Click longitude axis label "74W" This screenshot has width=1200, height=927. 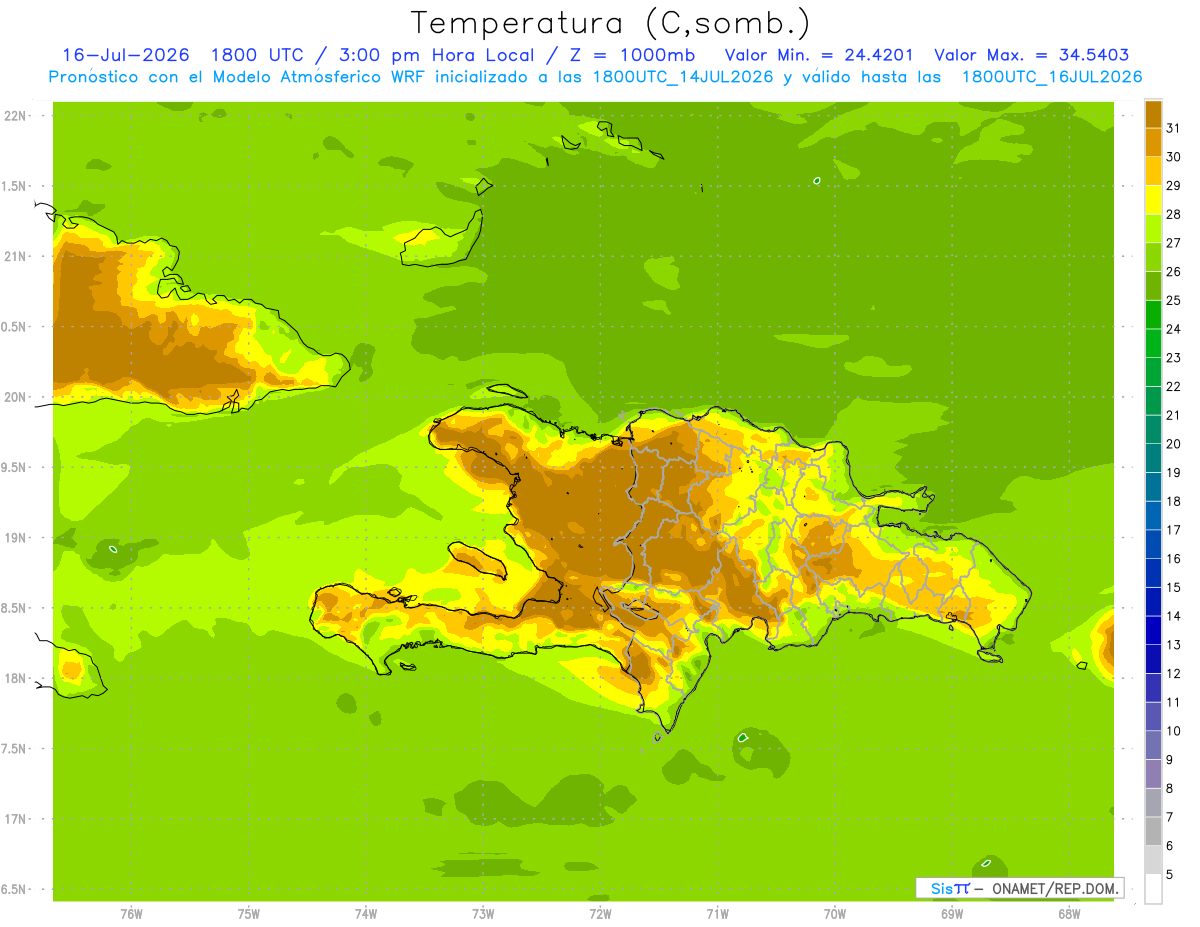[x=366, y=914]
